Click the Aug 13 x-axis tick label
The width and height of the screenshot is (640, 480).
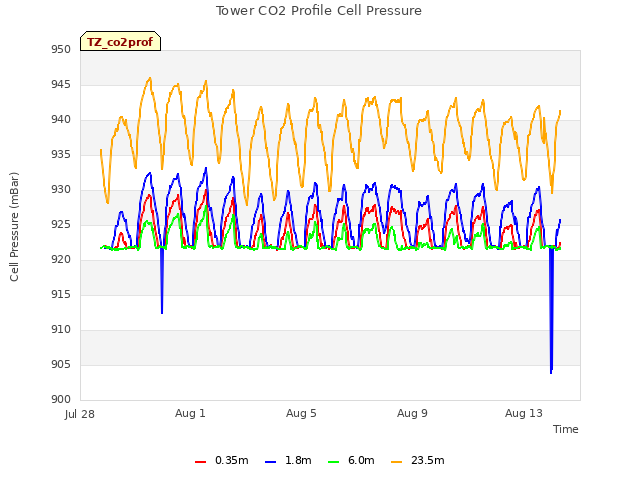(x=524, y=413)
